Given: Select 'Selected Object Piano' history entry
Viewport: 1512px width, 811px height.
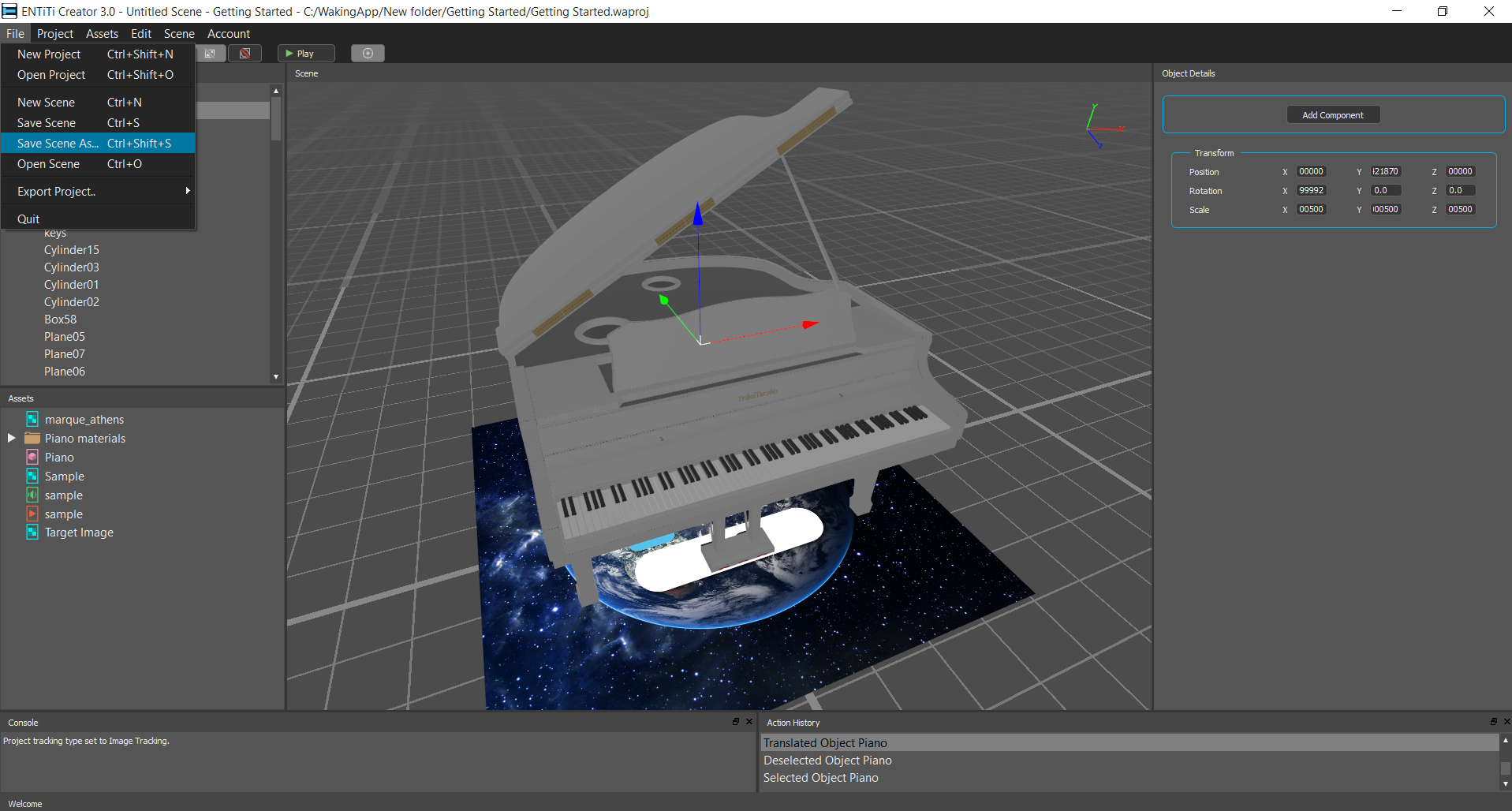Looking at the screenshot, I should [1129, 777].
